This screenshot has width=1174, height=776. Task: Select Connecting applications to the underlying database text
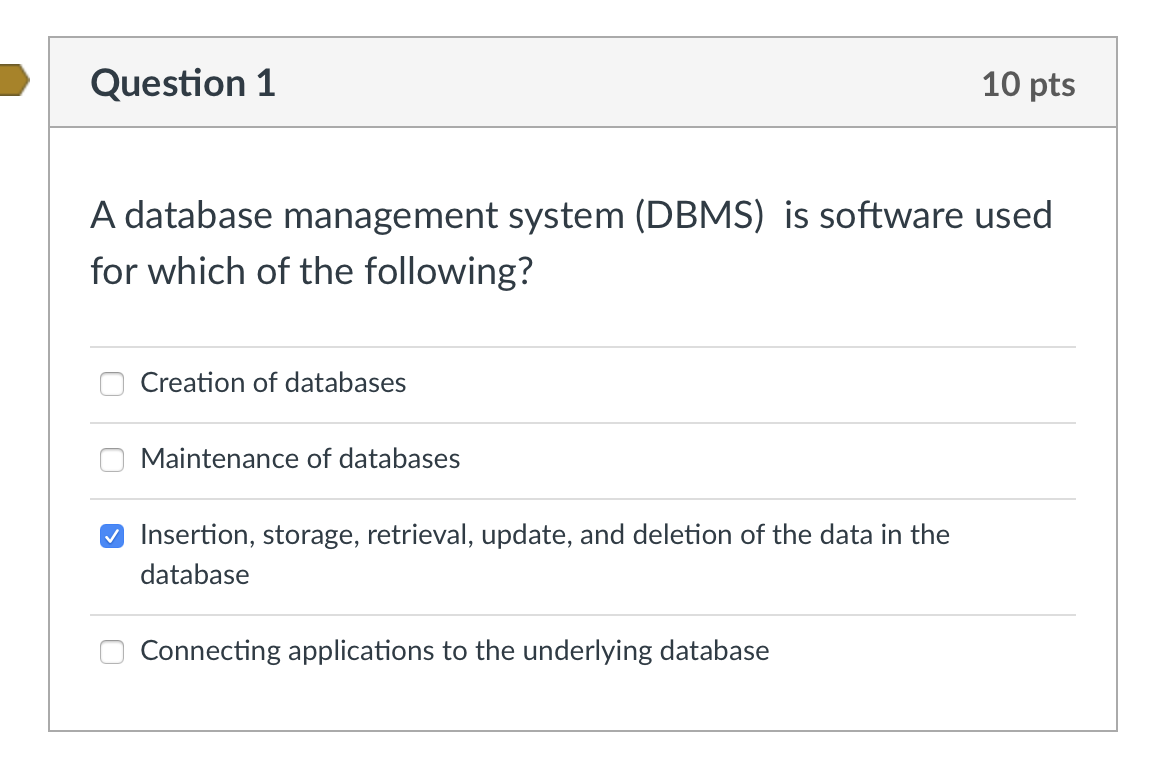(x=455, y=651)
